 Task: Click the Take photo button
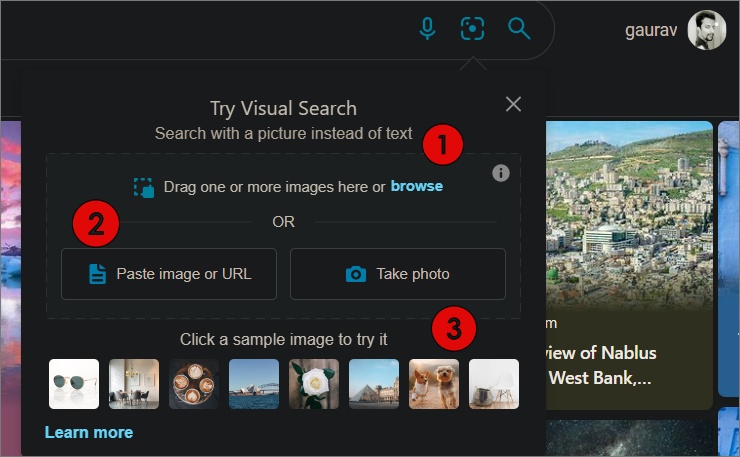click(398, 274)
